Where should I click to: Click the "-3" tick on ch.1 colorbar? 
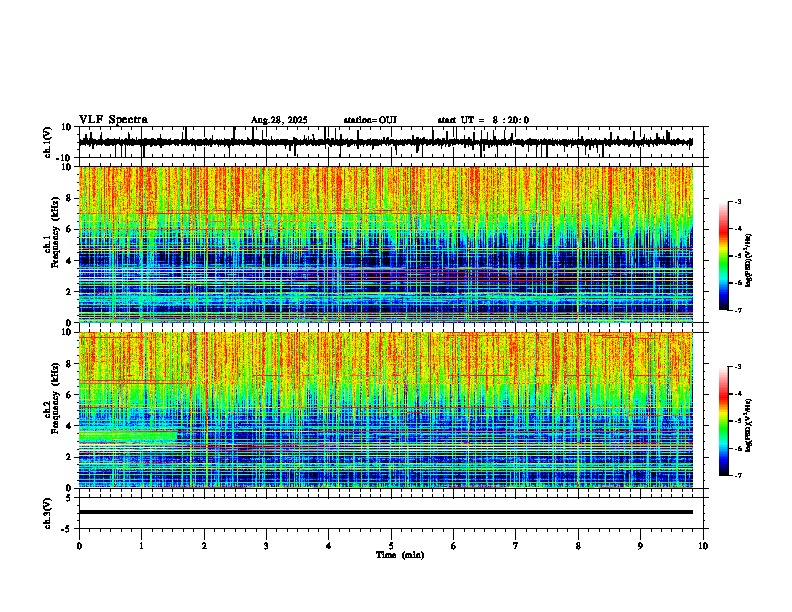point(737,201)
